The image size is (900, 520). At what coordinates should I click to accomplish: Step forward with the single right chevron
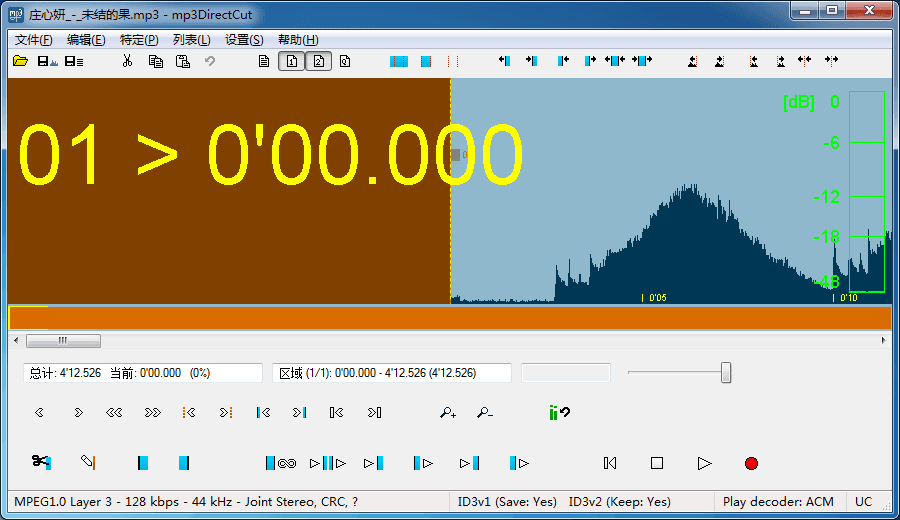pyautogui.click(x=78, y=412)
